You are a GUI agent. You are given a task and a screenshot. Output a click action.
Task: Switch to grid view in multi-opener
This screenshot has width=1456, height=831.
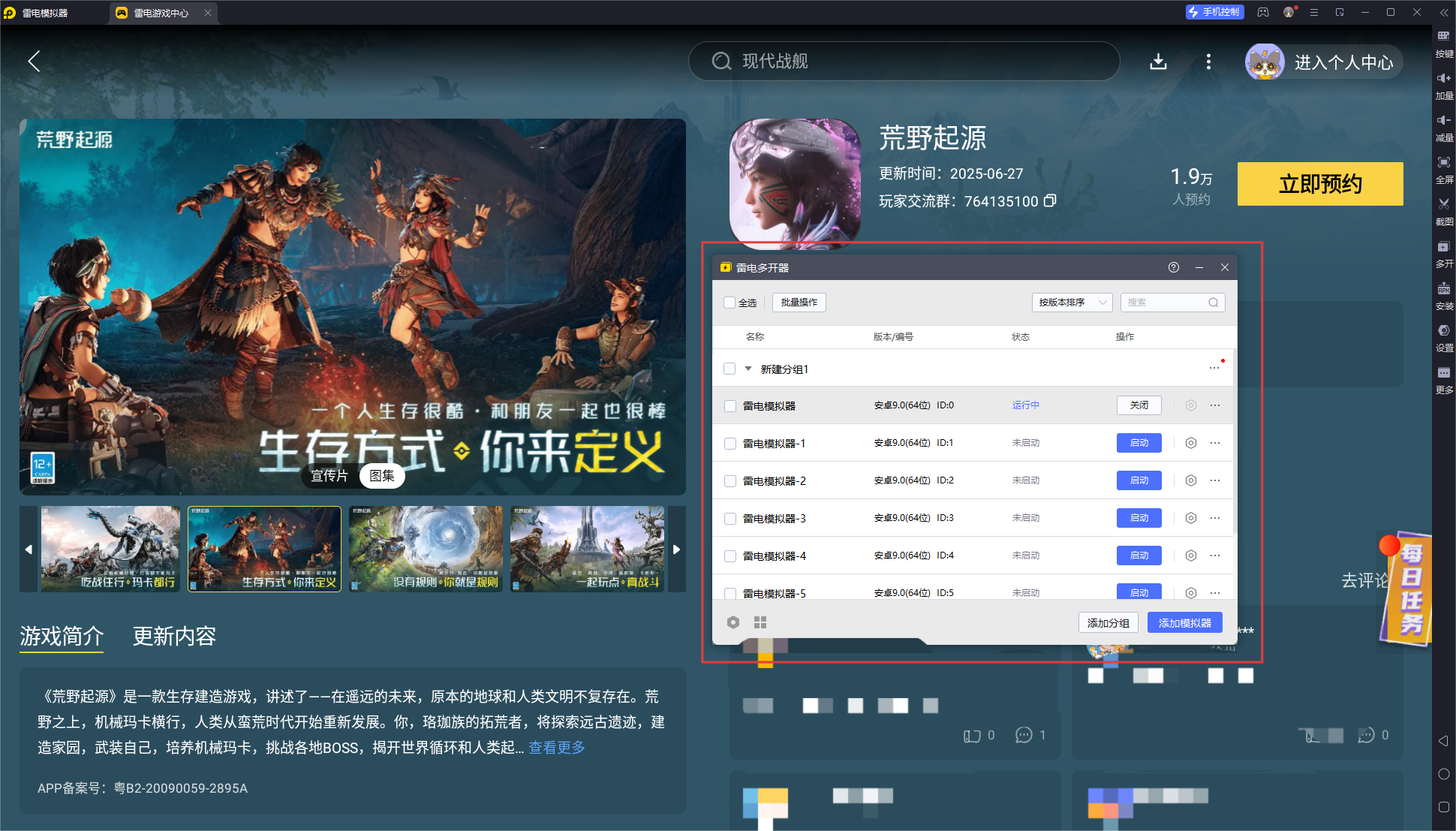[x=760, y=622]
